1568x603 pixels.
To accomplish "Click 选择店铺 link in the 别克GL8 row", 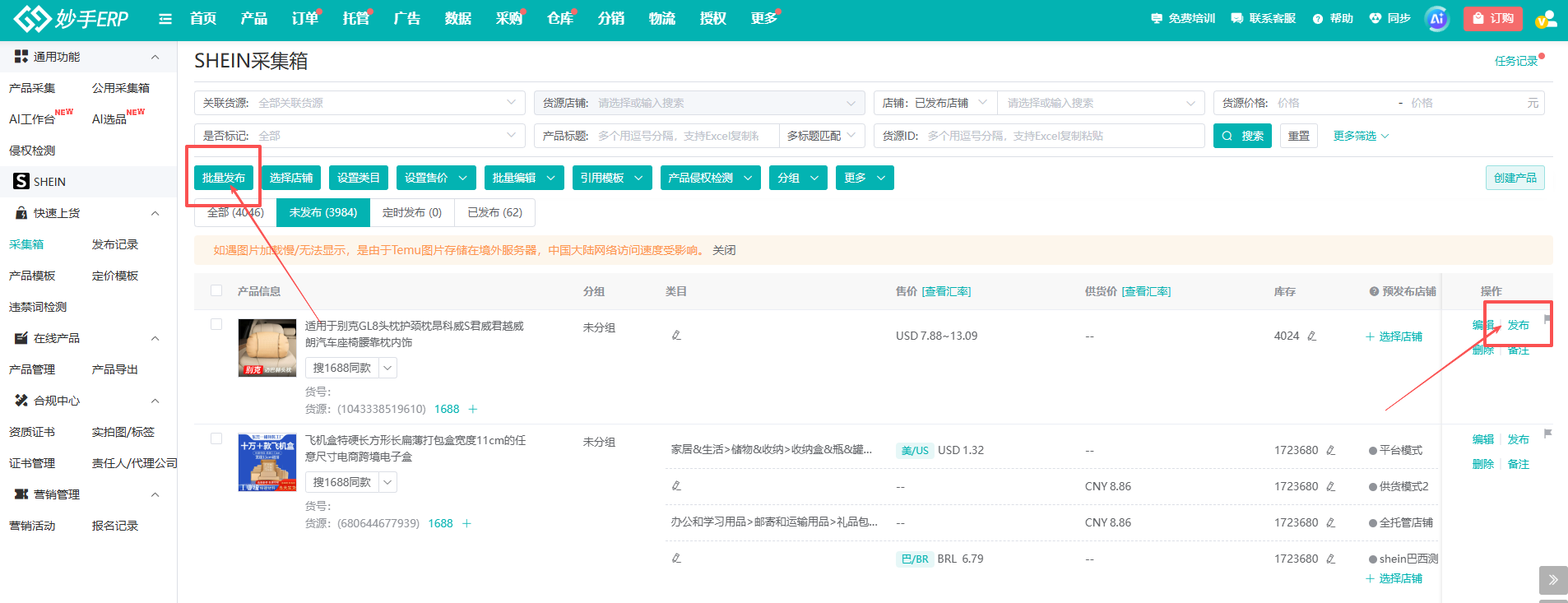I will (1394, 336).
